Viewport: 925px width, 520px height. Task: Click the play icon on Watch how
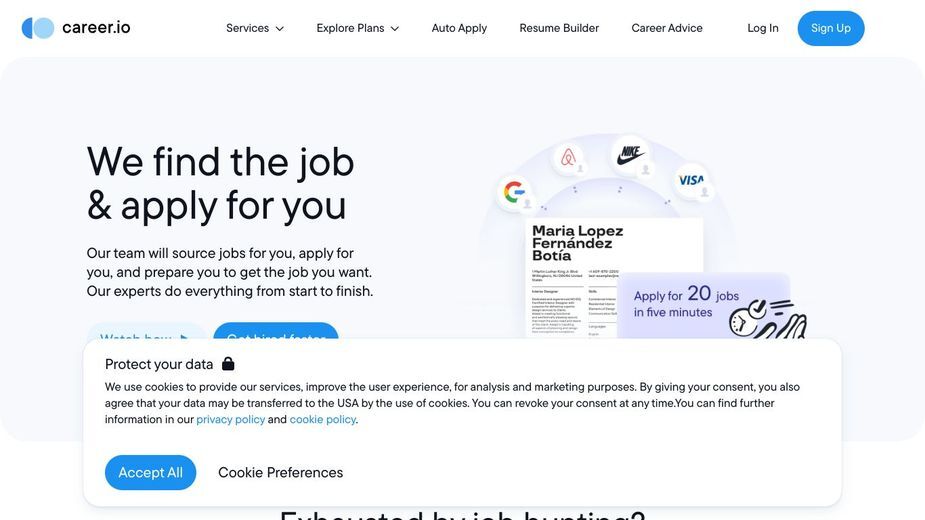point(185,338)
